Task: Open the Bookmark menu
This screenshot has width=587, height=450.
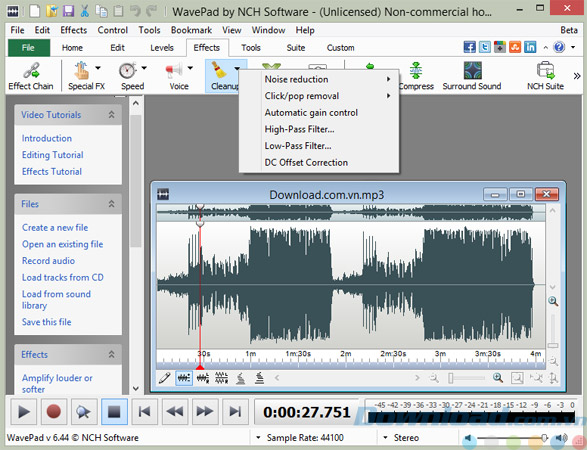Action: pyautogui.click(x=191, y=30)
